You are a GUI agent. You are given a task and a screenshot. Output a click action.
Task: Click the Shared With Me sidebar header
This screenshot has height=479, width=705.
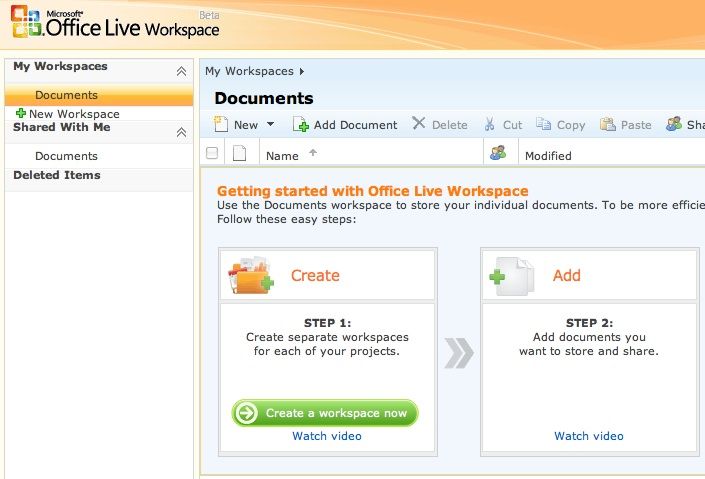(62, 127)
